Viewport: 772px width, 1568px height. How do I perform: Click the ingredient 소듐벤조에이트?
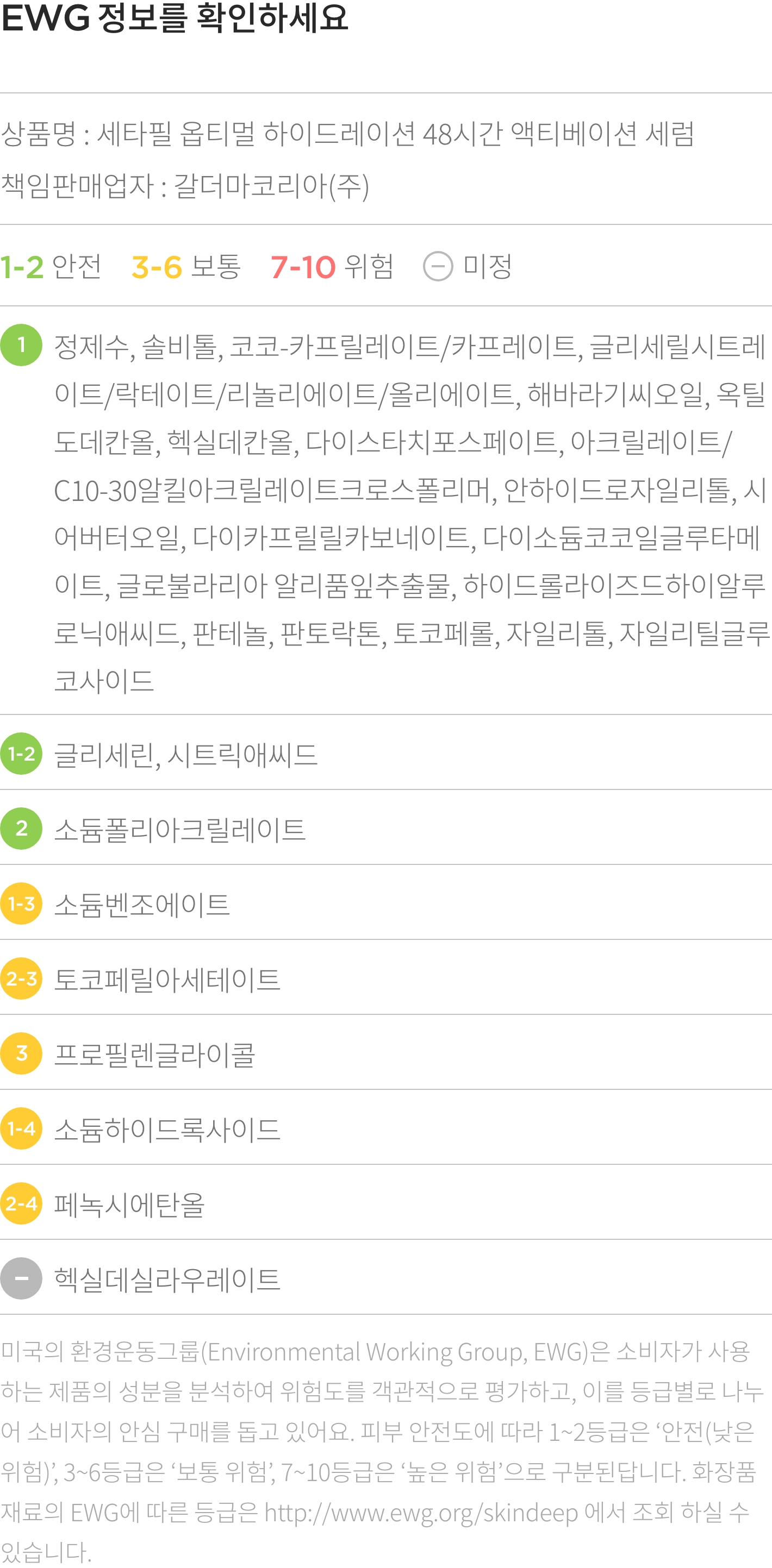coord(142,905)
